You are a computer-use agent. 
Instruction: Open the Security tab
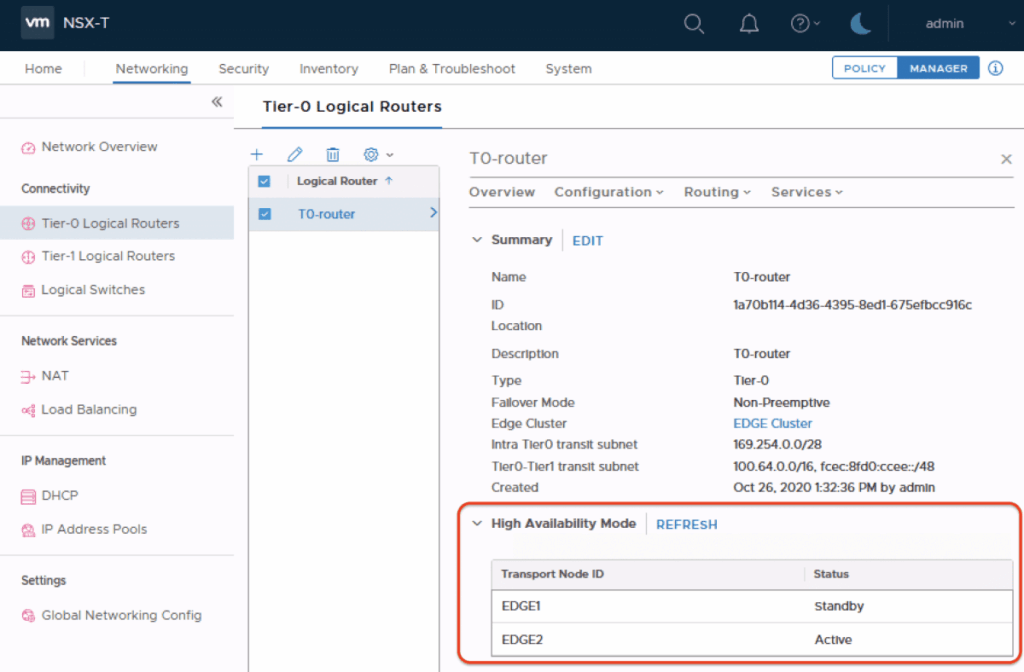coord(244,69)
